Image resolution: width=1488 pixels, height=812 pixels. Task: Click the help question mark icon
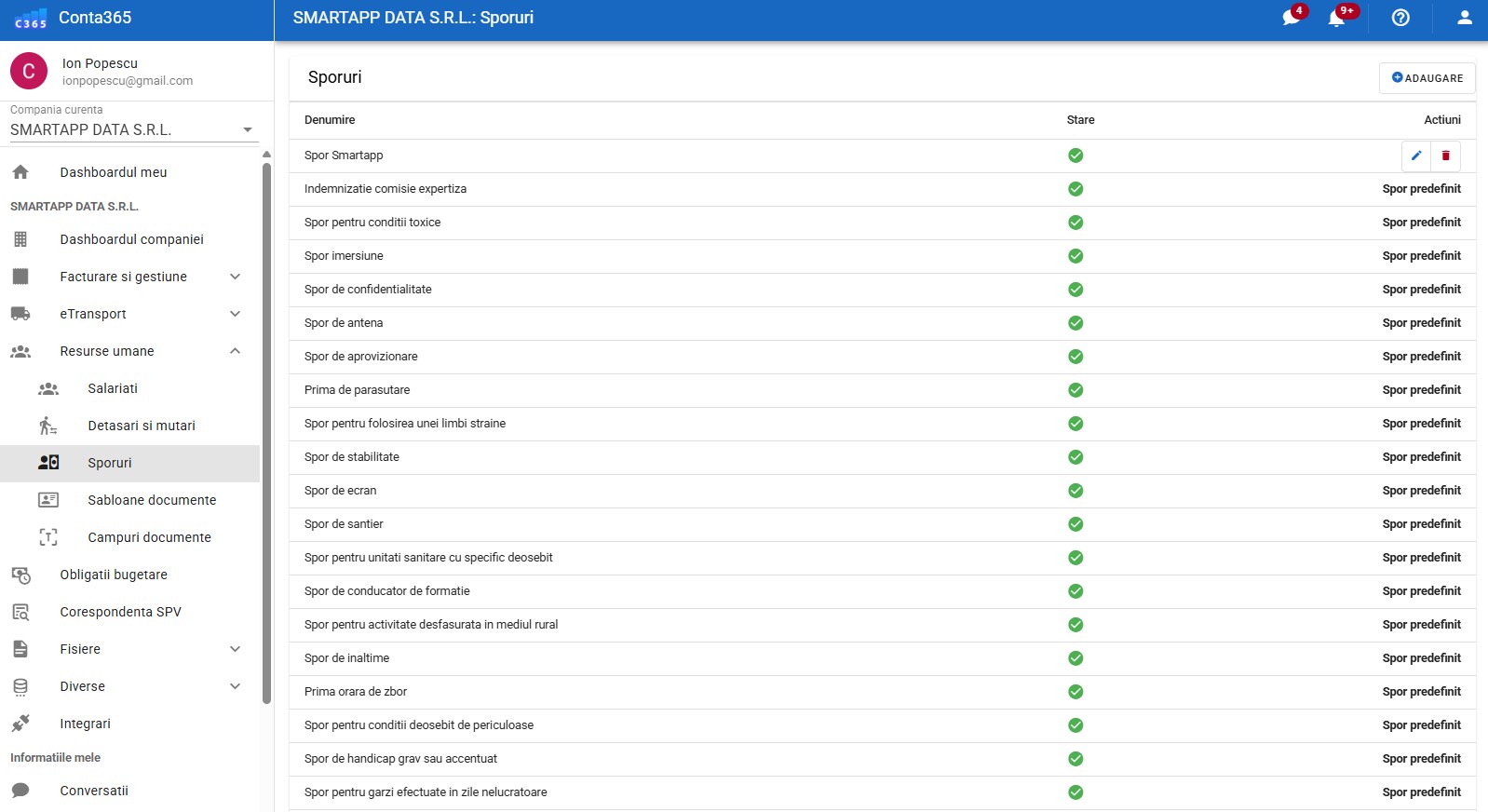(x=1400, y=18)
